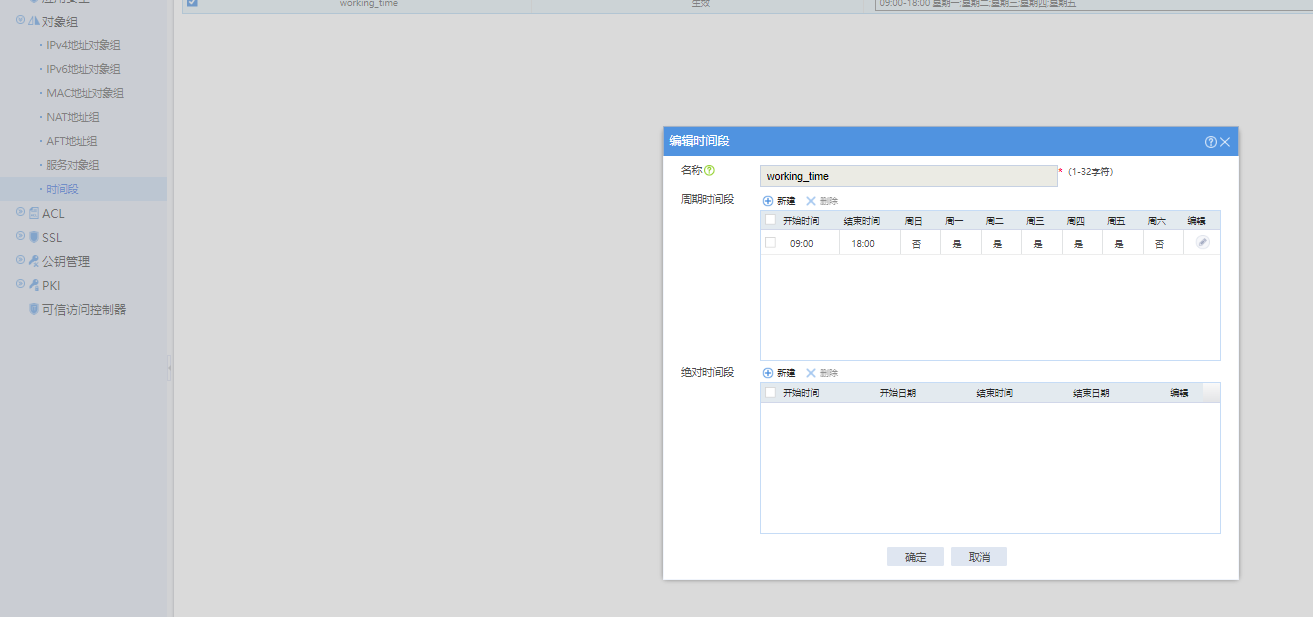Open 可信访问控制器 sidebar entry
Viewport: 1313px width, 617px height.
(84, 309)
